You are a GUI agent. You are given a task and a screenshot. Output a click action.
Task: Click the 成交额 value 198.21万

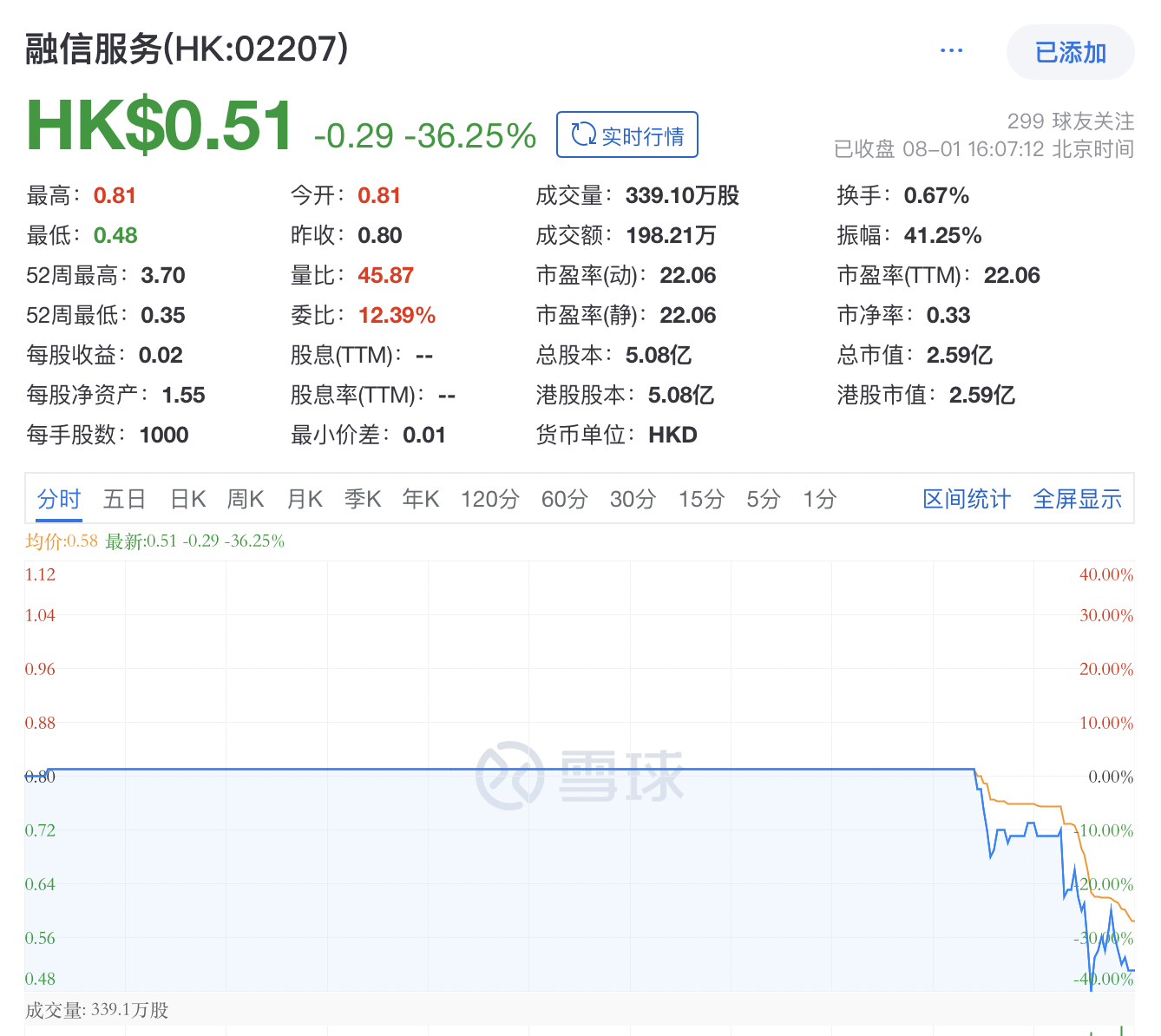(x=672, y=235)
